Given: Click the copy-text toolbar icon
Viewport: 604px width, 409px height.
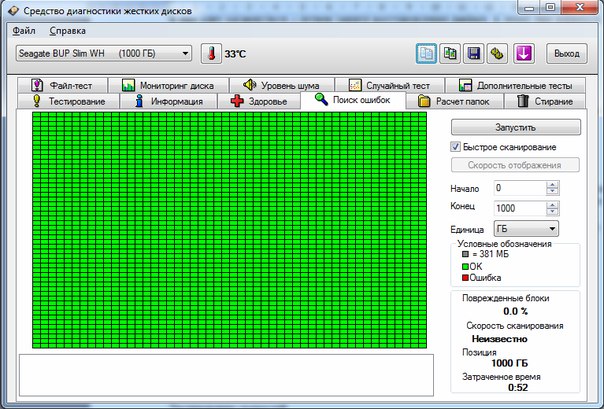Looking at the screenshot, I should pyautogui.click(x=427, y=53).
